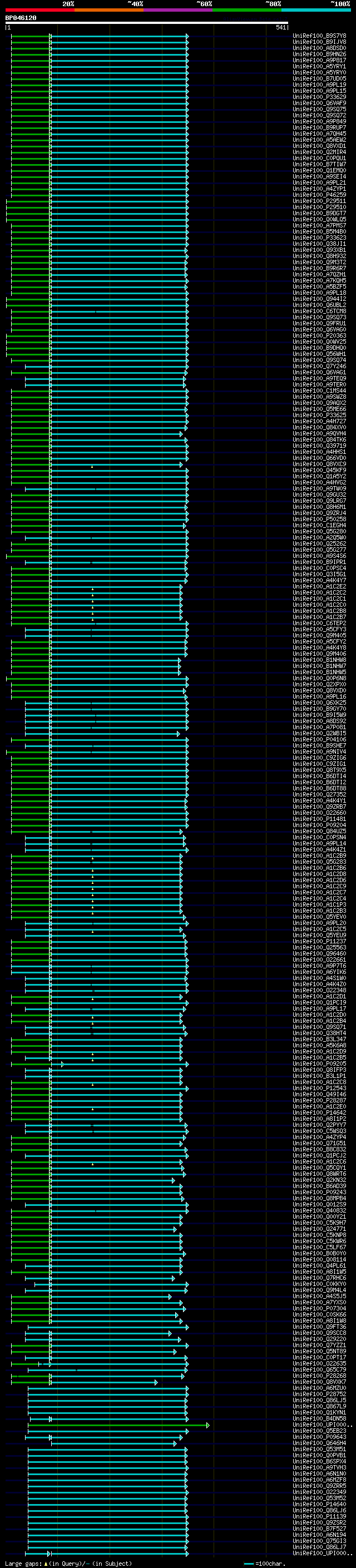Screen dimensions: 356x1568
Task: Select hit UniRef100_A8DSD0
Action: pyautogui.click(x=319, y=48)
